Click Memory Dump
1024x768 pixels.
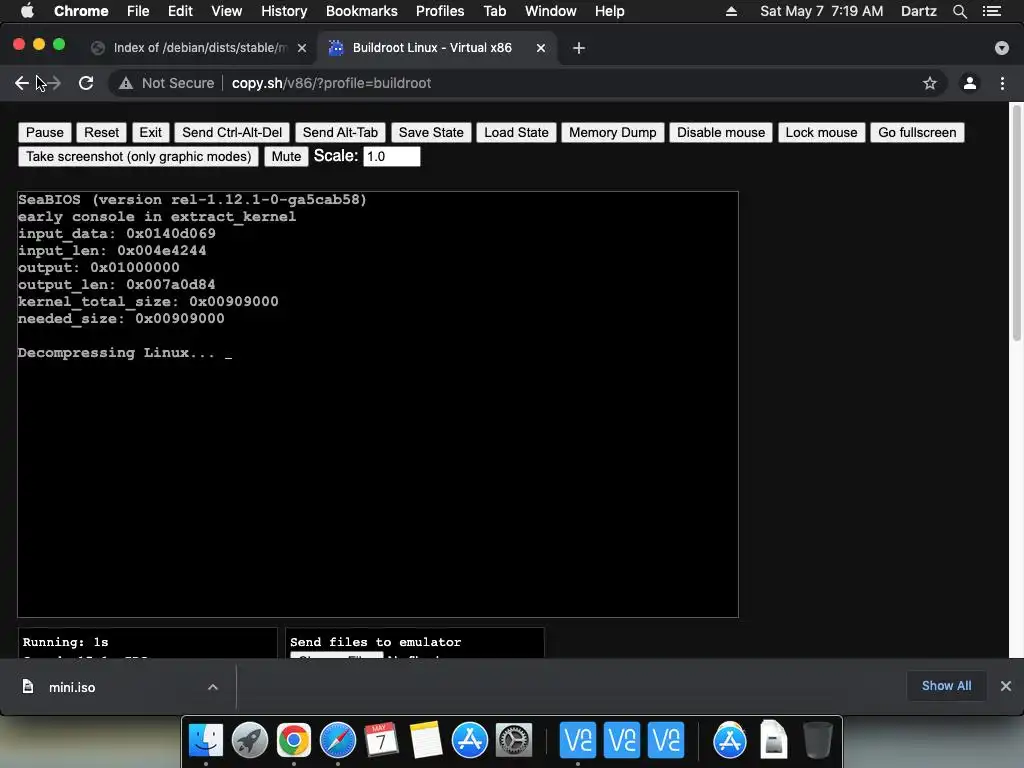click(x=613, y=133)
